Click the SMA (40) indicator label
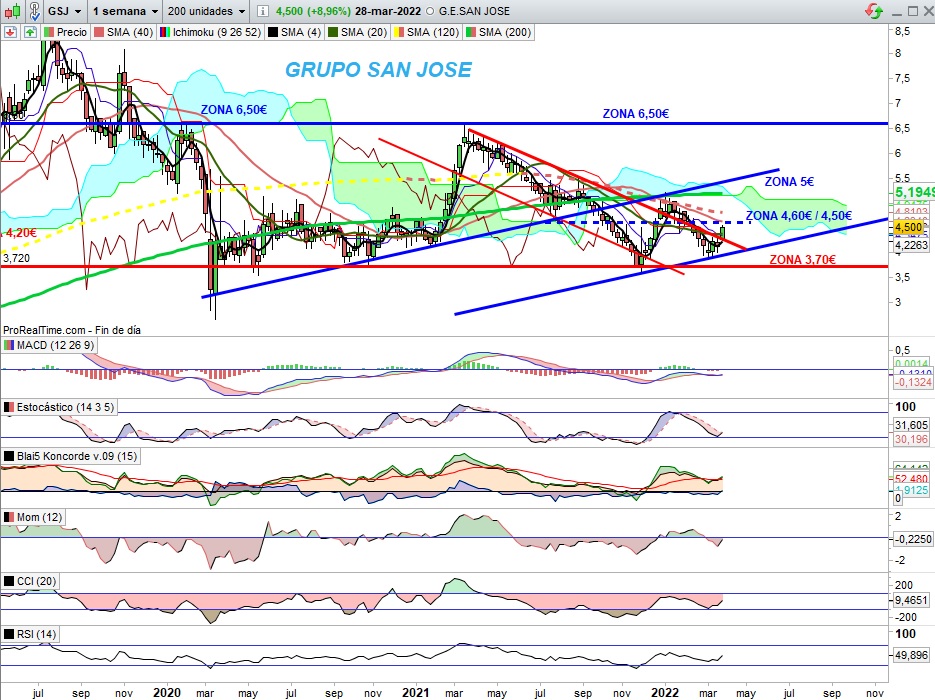The width and height of the screenshot is (935, 700). point(130,32)
